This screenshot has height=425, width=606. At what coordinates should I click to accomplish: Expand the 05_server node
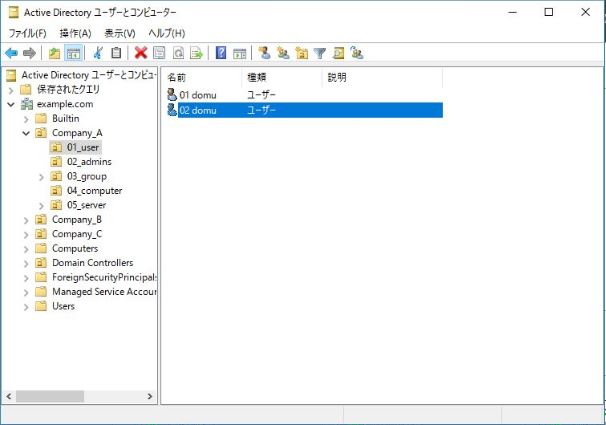pos(41,206)
